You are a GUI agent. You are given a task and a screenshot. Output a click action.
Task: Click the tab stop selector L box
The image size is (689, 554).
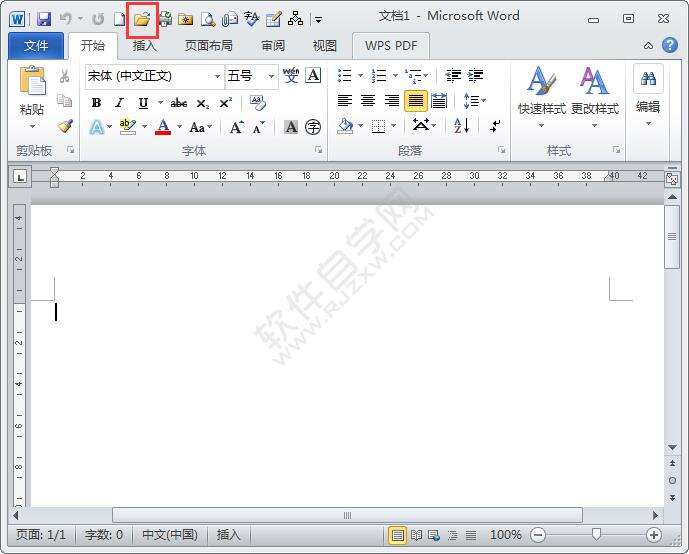(x=20, y=177)
